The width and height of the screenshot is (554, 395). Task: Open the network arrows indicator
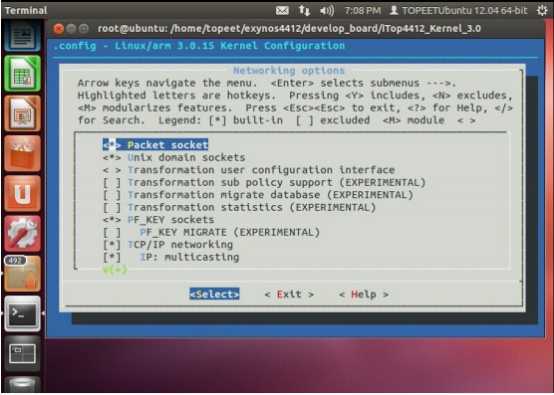point(304,11)
